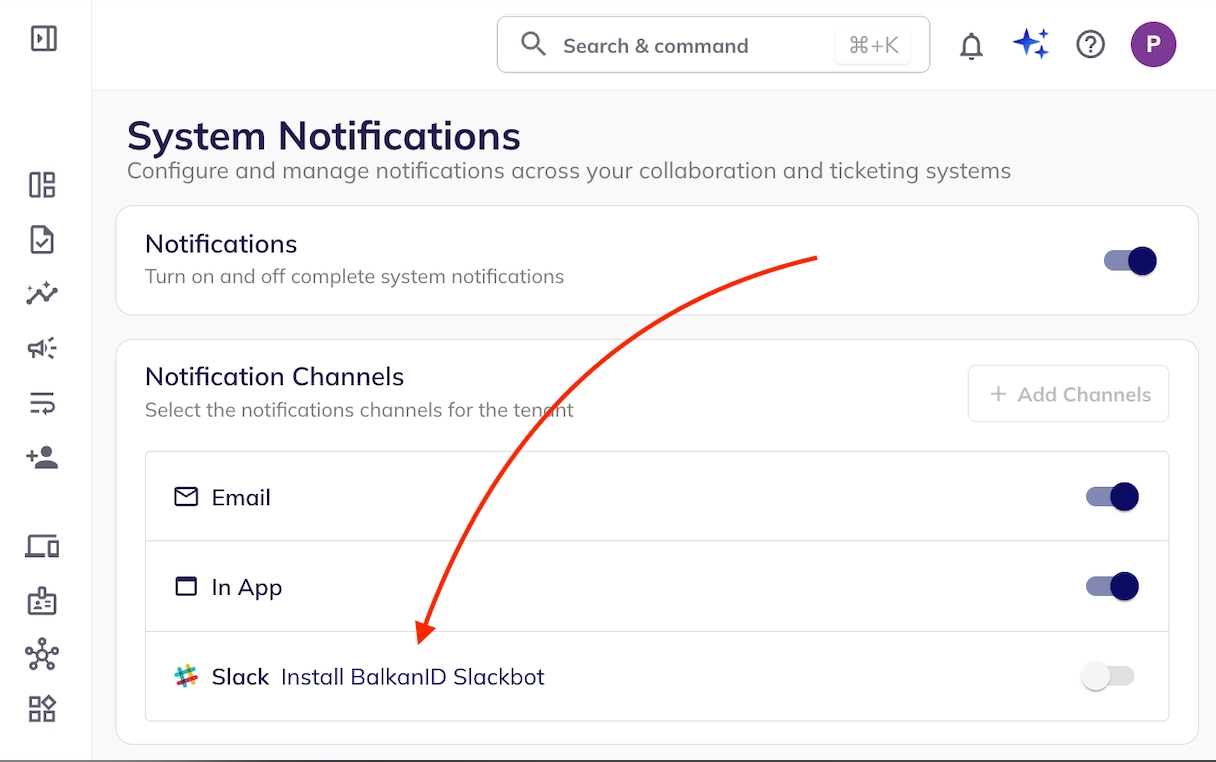Turn off the system Notifications toggle
Viewport: 1216px width, 762px height.
tap(1130, 261)
